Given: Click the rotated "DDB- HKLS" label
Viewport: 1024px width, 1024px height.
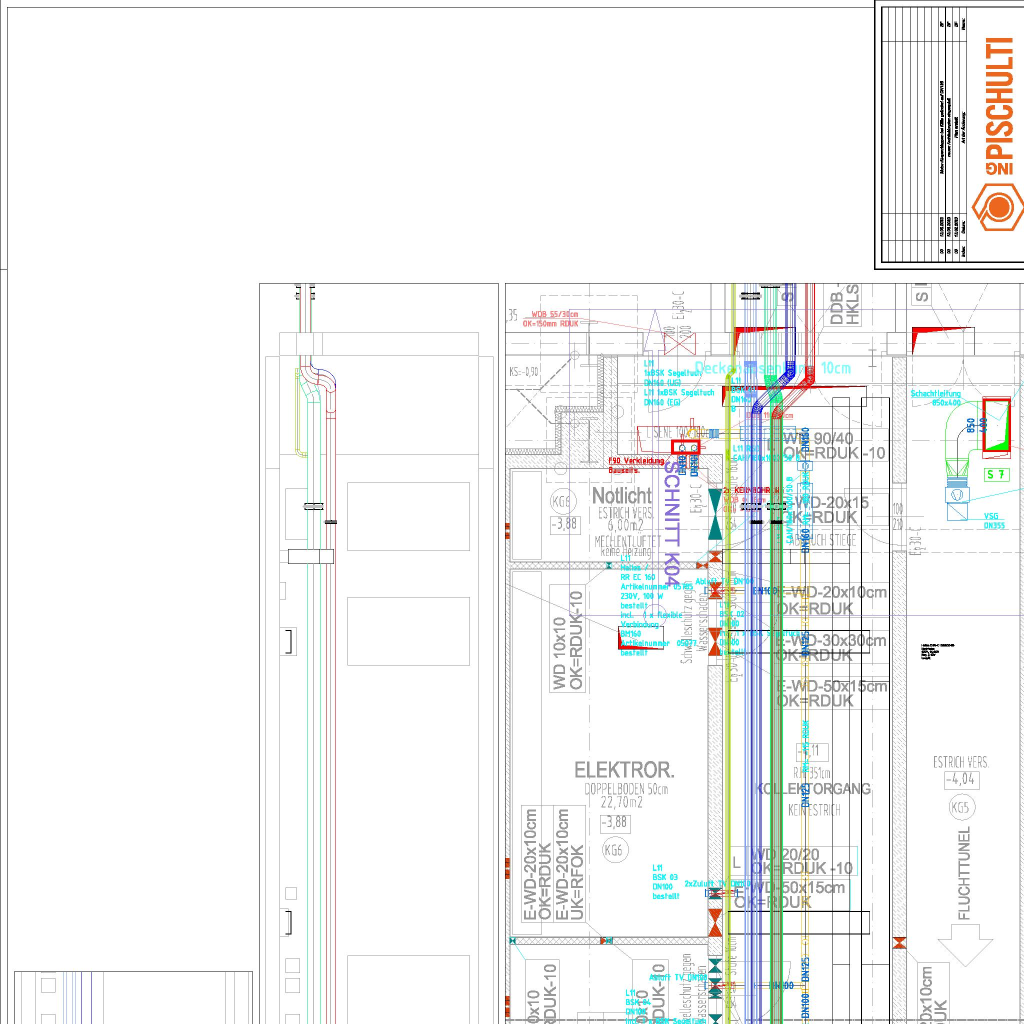Looking at the screenshot, I should pos(844,304).
